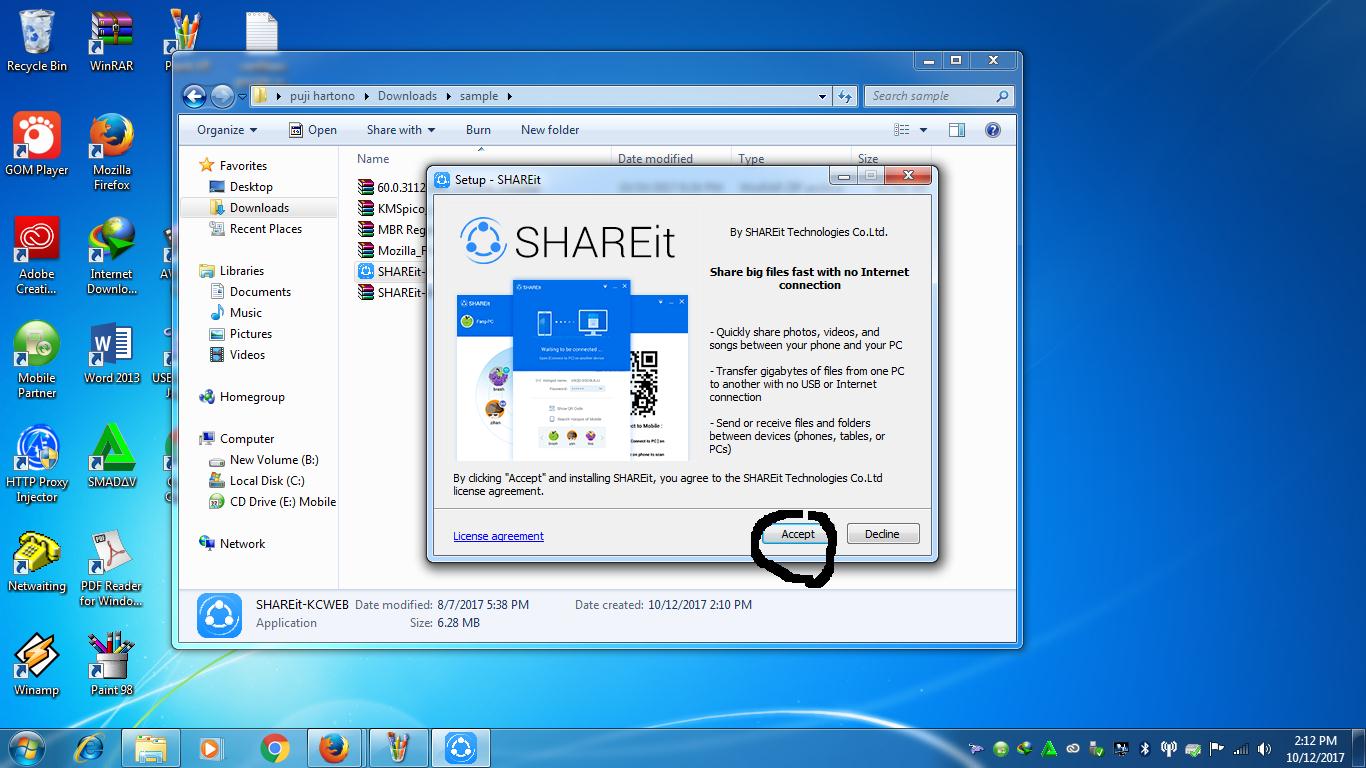
Task: Open Explorer Help with the question mark
Action: 993,130
